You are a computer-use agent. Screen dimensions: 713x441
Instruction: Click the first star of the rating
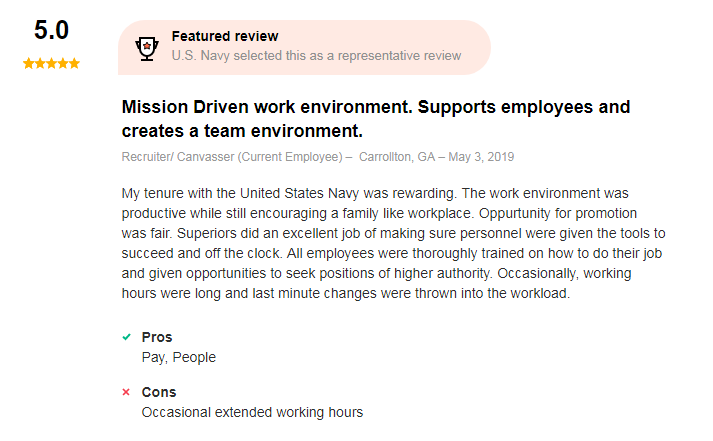pos(28,64)
